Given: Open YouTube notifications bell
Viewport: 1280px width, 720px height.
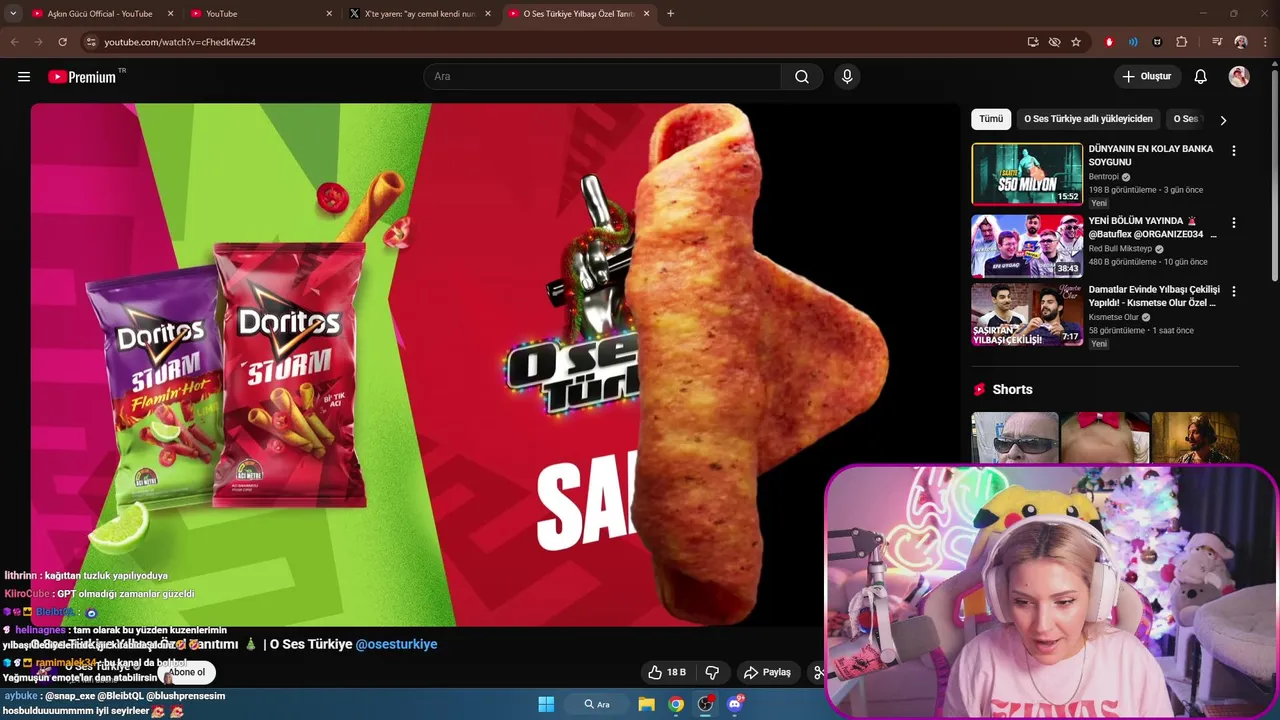Looking at the screenshot, I should coord(1201,77).
